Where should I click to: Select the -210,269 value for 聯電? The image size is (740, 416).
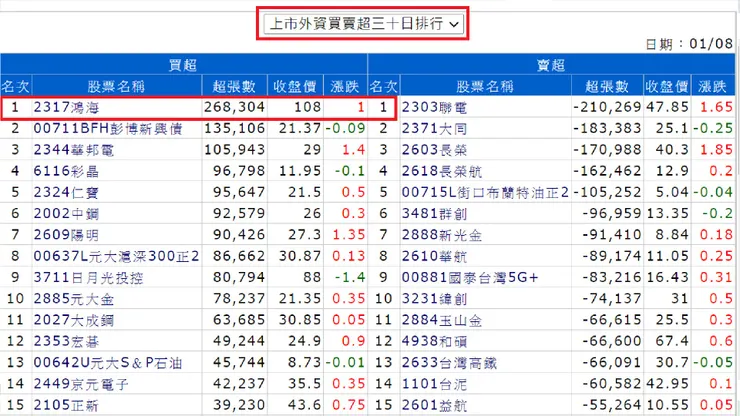click(607, 107)
